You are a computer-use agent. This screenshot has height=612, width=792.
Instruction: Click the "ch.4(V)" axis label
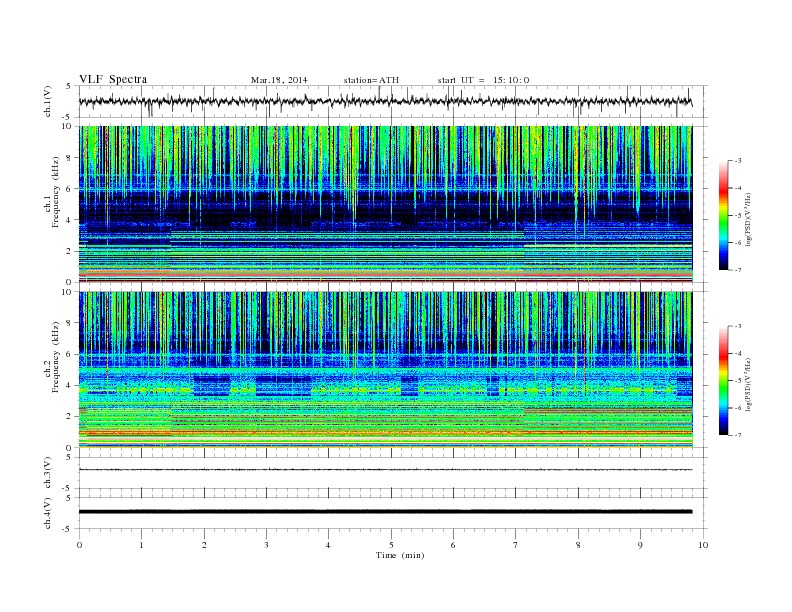[x=47, y=513]
